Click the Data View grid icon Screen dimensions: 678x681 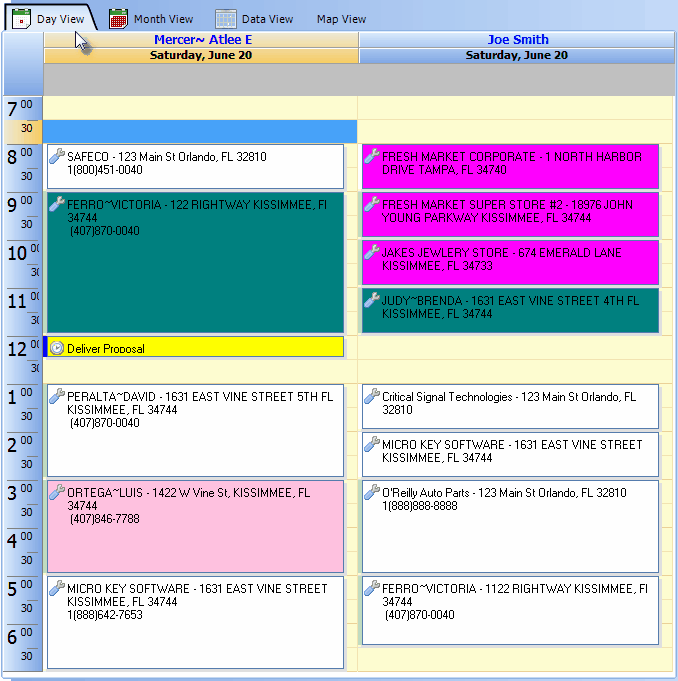pyautogui.click(x=226, y=19)
